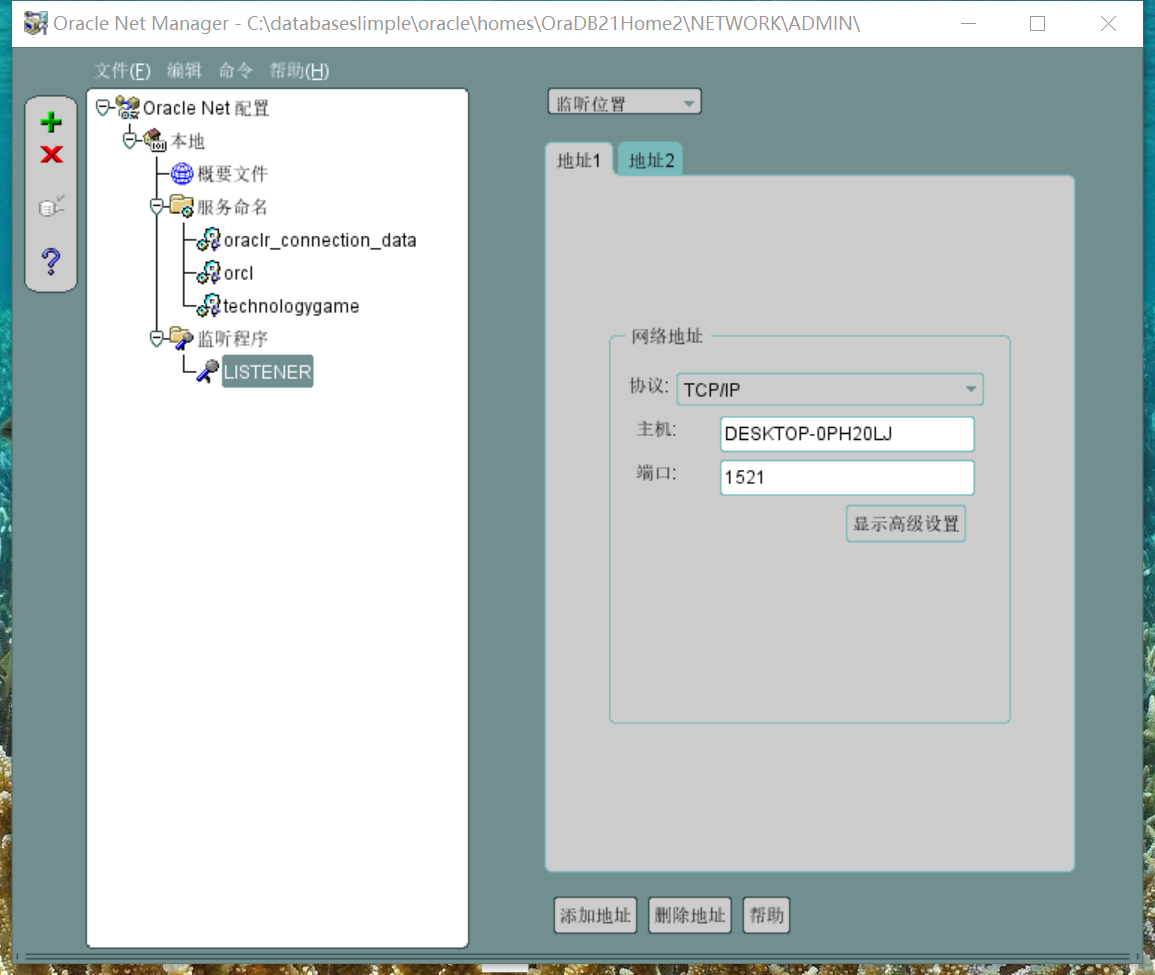Select the orcl service name
The image size is (1155, 975).
pyautogui.click(x=238, y=273)
